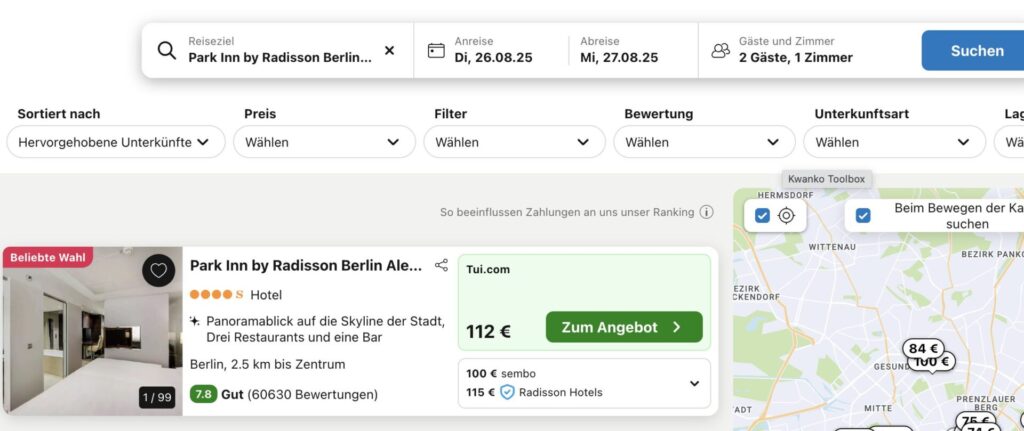Click the '112 €' price

click(x=488, y=331)
